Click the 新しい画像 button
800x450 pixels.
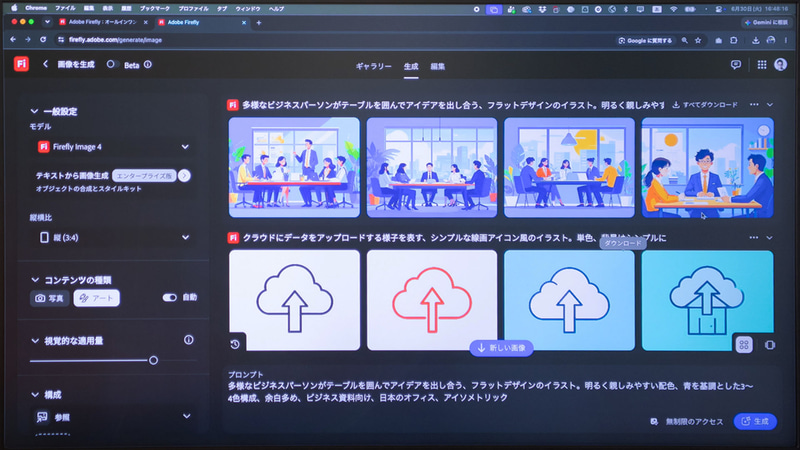[502, 348]
